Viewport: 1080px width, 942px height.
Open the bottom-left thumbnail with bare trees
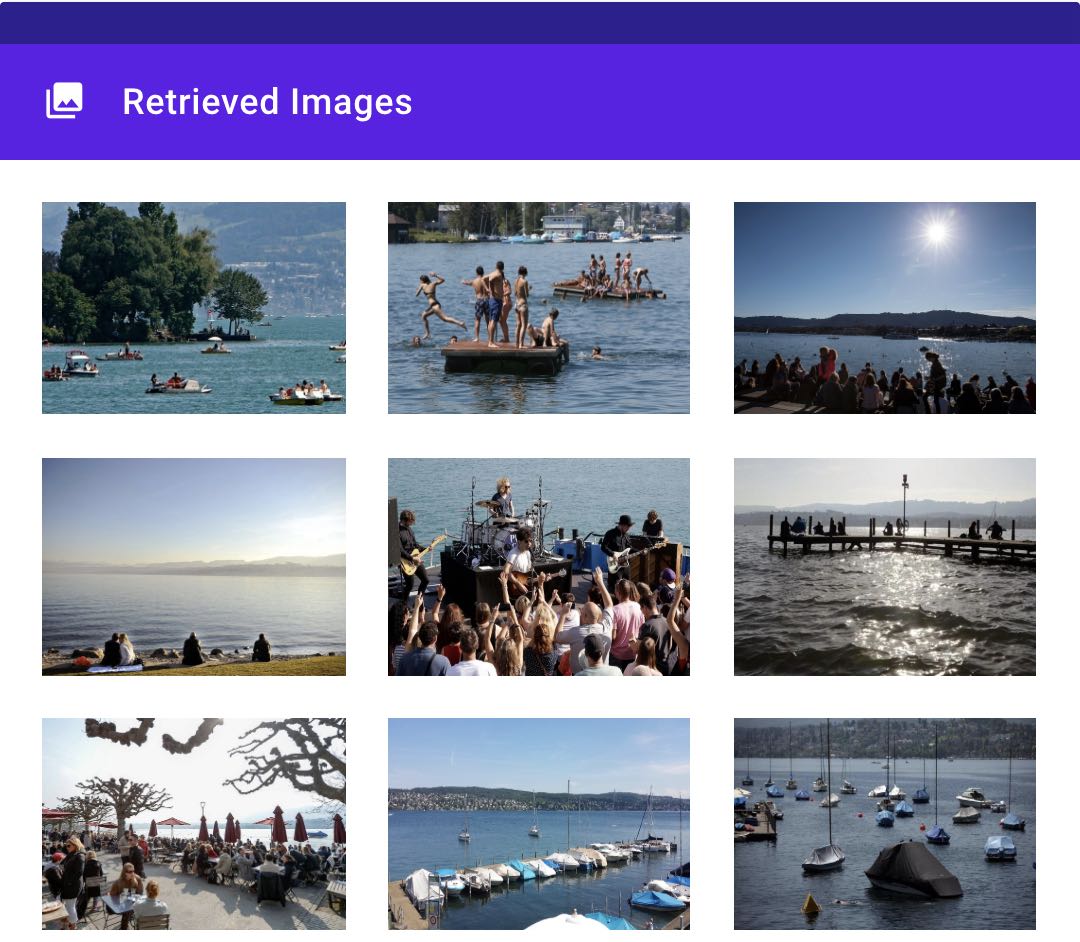[x=194, y=824]
